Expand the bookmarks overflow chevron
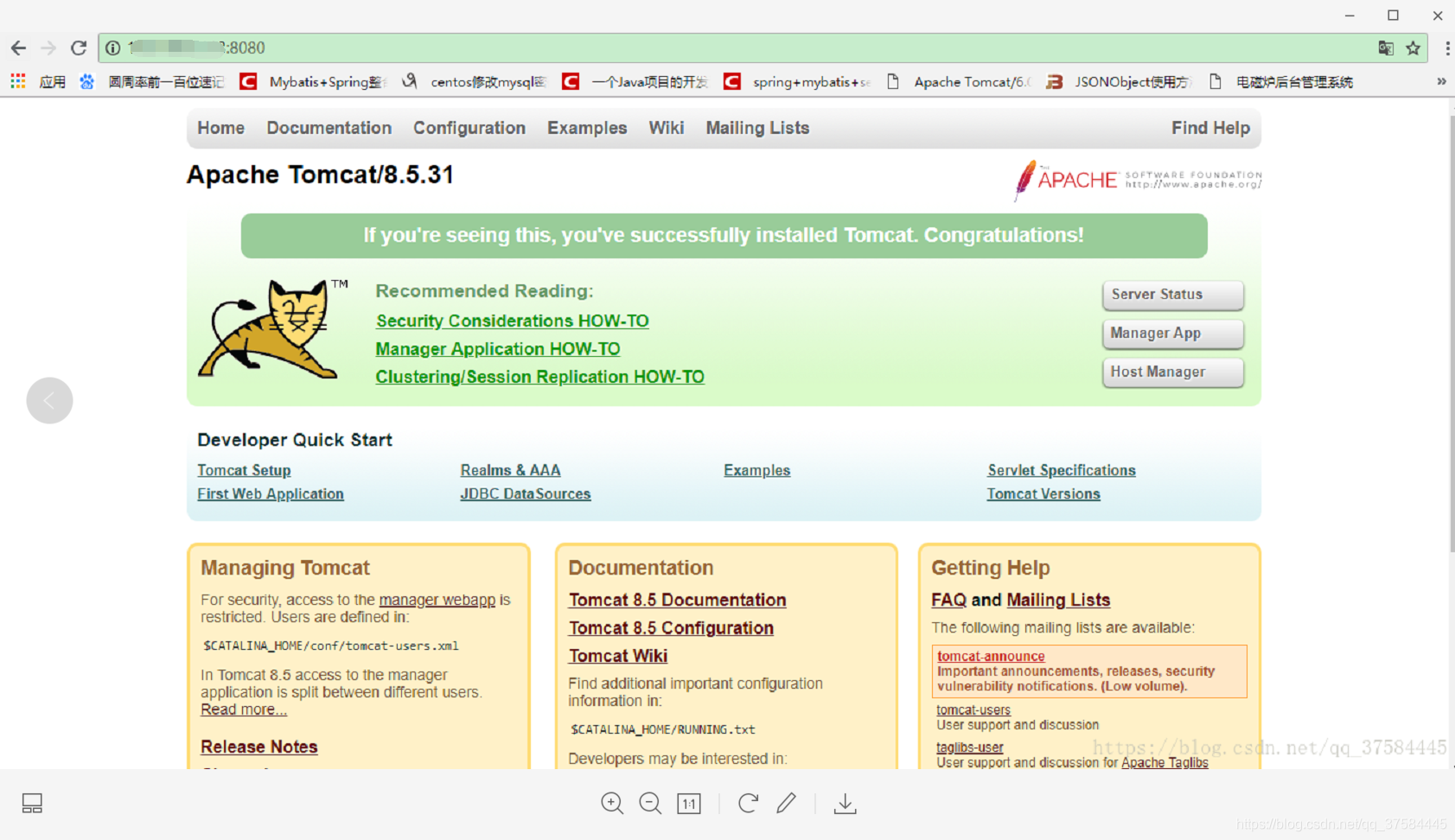Viewport: 1455px width, 840px height. pyautogui.click(x=1440, y=80)
